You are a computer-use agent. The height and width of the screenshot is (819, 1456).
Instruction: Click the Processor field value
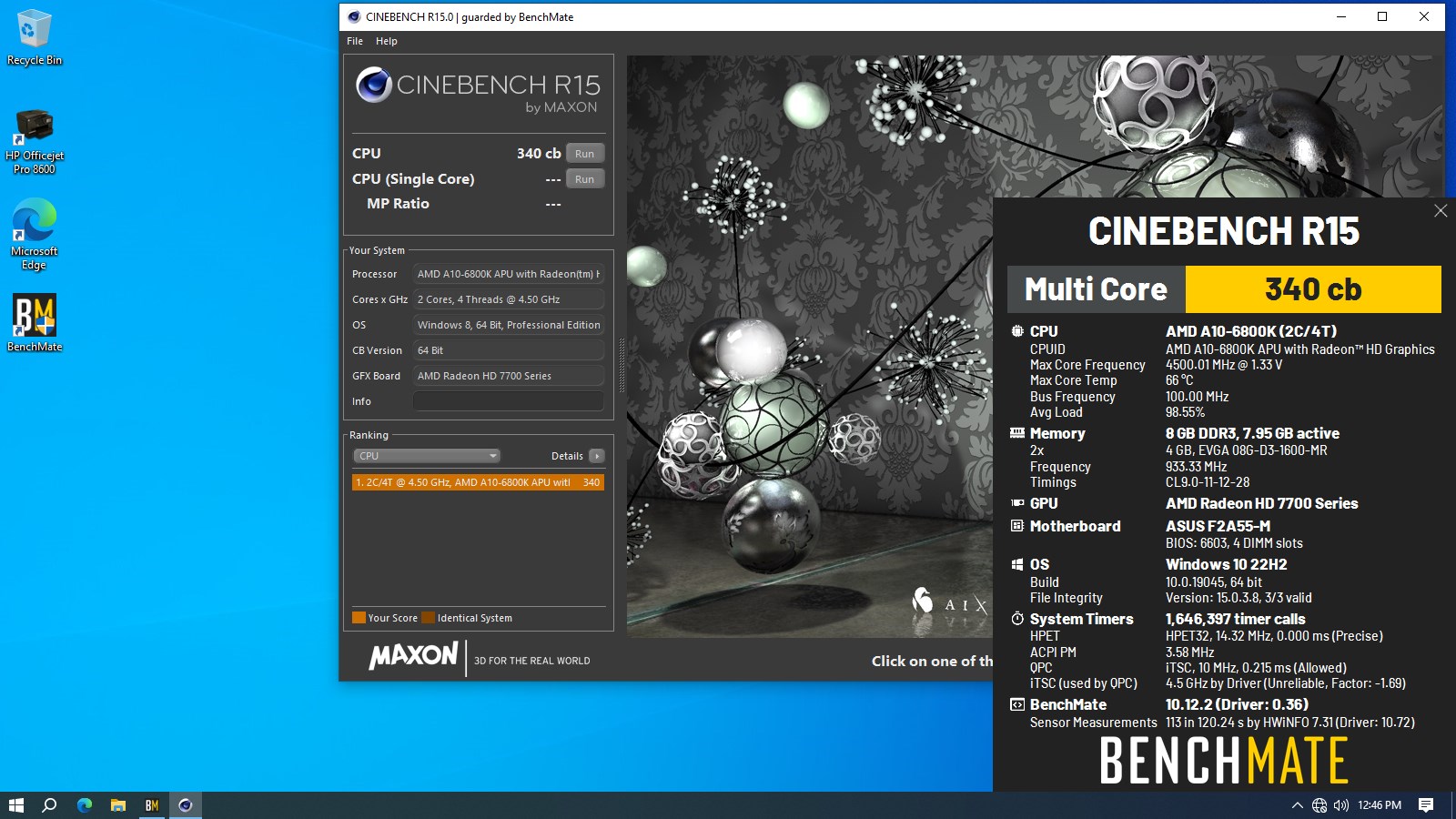pyautogui.click(x=509, y=274)
